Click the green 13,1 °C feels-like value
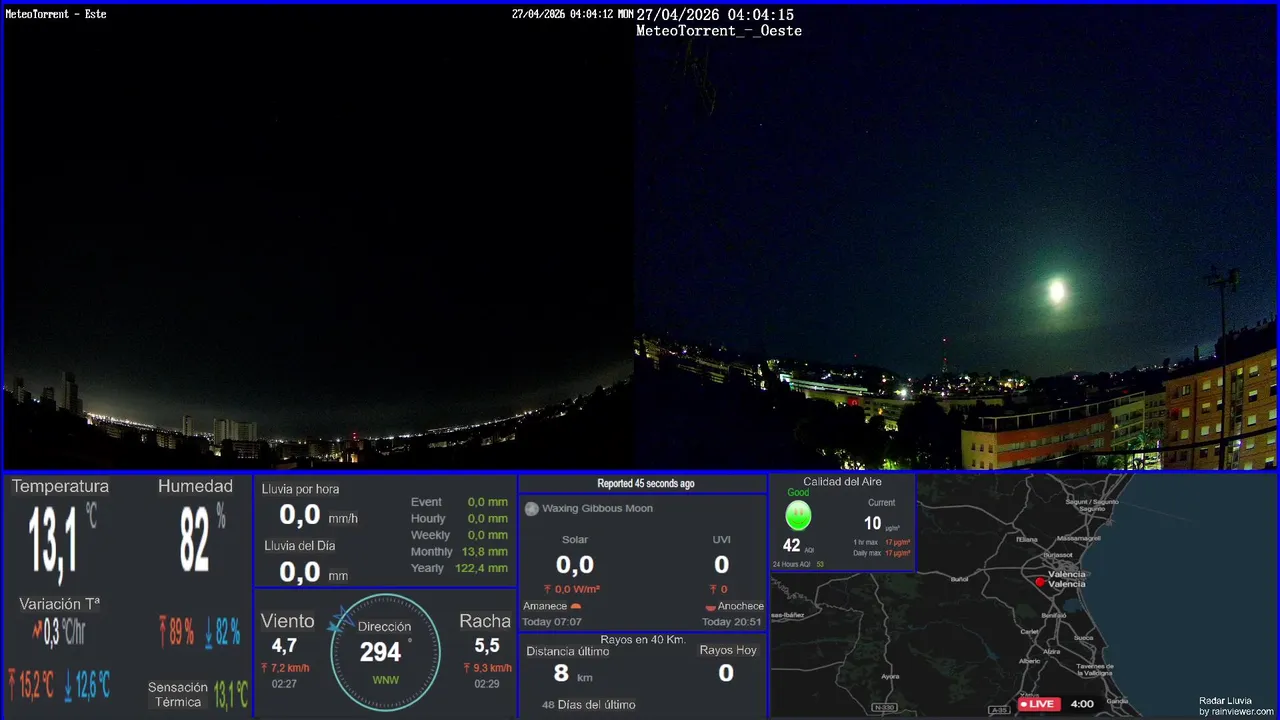This screenshot has width=1280, height=720. (x=230, y=694)
